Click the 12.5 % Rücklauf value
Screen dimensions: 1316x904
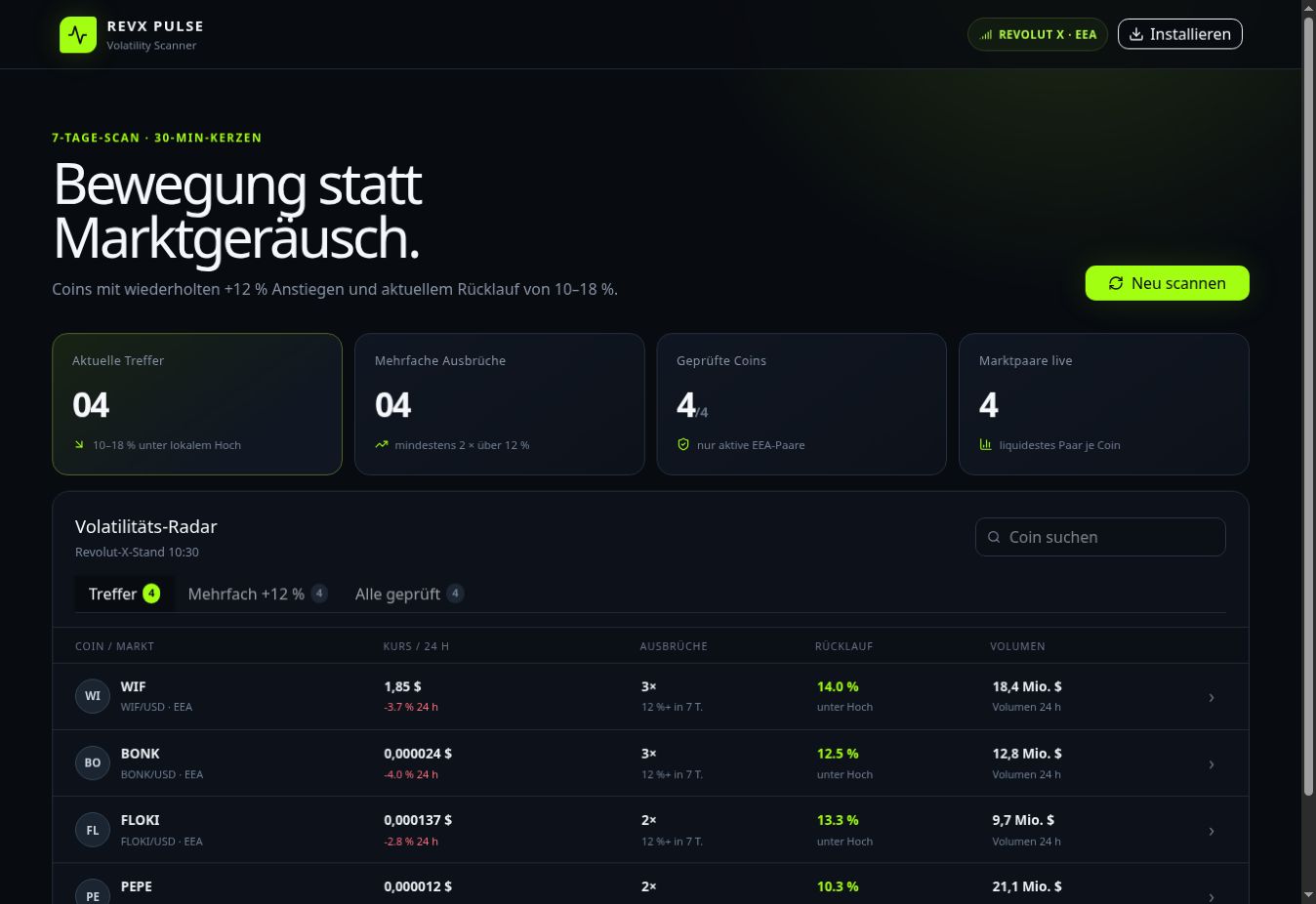(838, 754)
